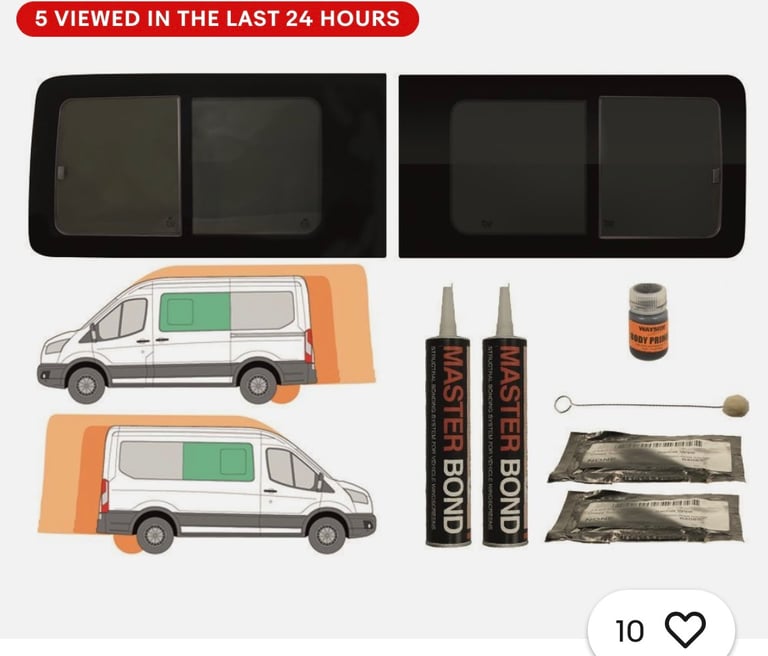Click the lower foil wipe packet
The width and height of the screenshot is (768, 656).
tap(645, 517)
